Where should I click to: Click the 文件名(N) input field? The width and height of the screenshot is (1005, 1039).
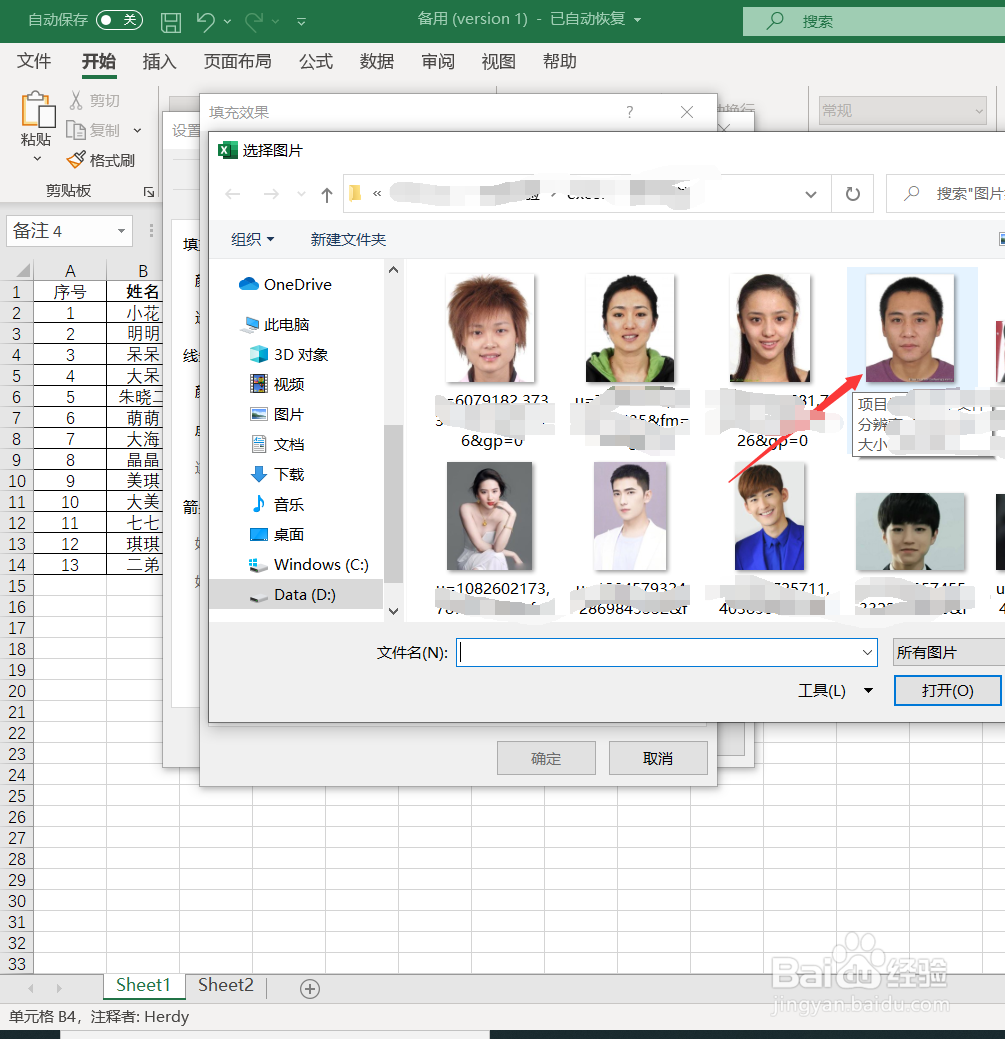pos(666,653)
